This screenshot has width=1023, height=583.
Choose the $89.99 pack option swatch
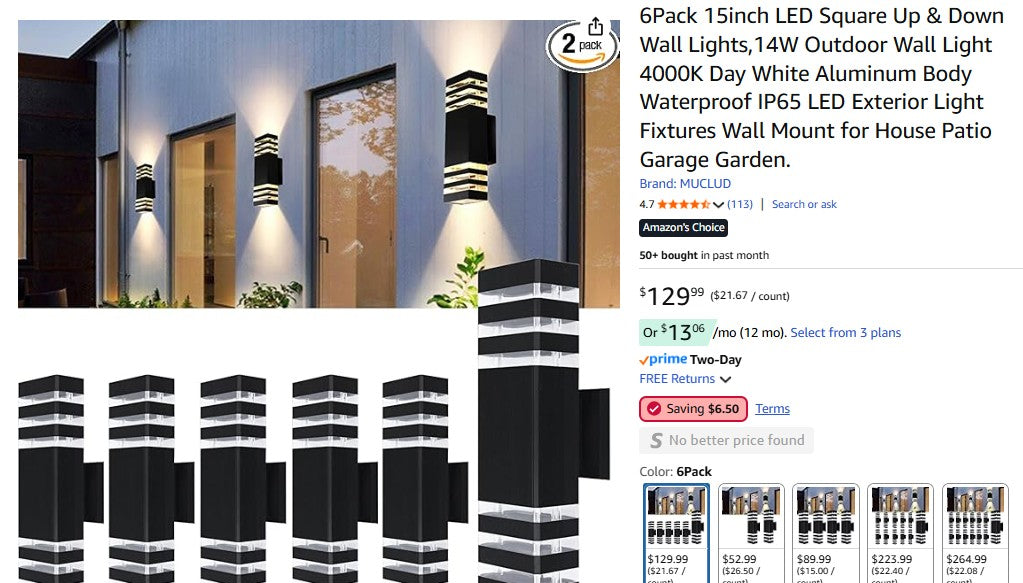pos(825,533)
